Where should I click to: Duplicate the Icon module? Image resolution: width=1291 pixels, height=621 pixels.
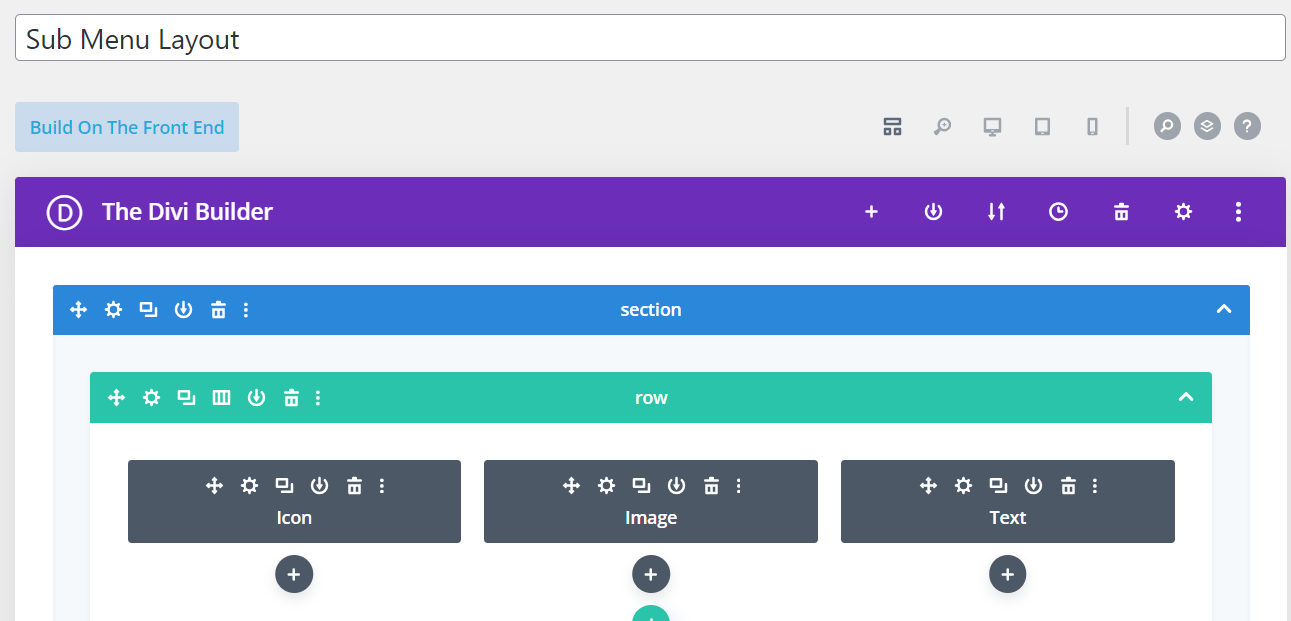click(284, 485)
